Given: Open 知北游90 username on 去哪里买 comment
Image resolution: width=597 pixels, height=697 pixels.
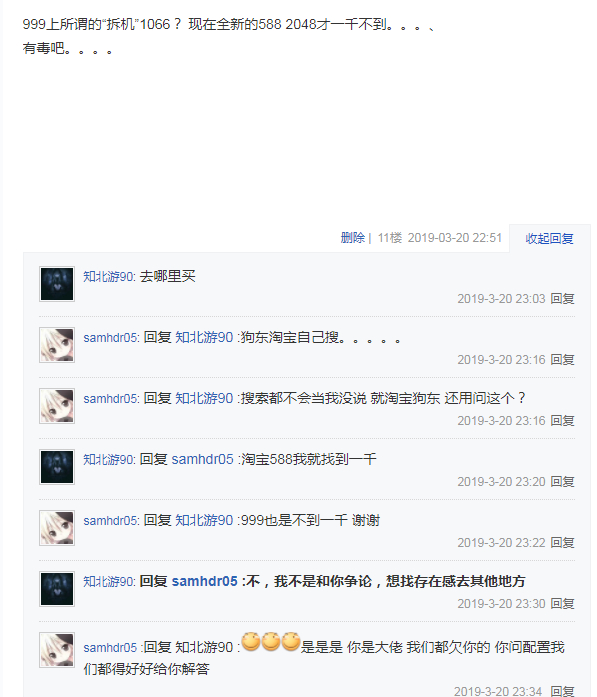Looking at the screenshot, I should coord(108,276).
